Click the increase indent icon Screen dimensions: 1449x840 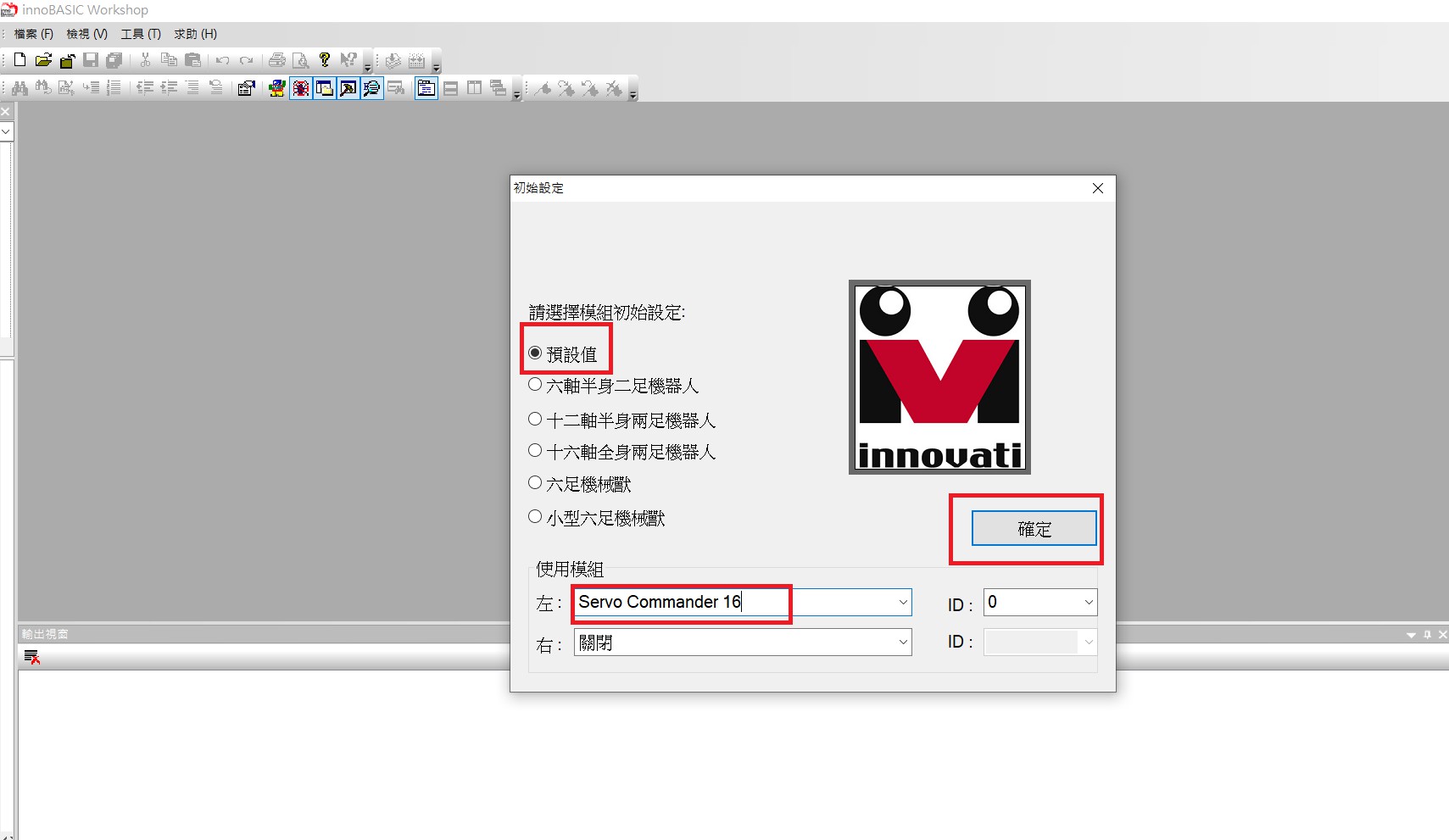(169, 88)
